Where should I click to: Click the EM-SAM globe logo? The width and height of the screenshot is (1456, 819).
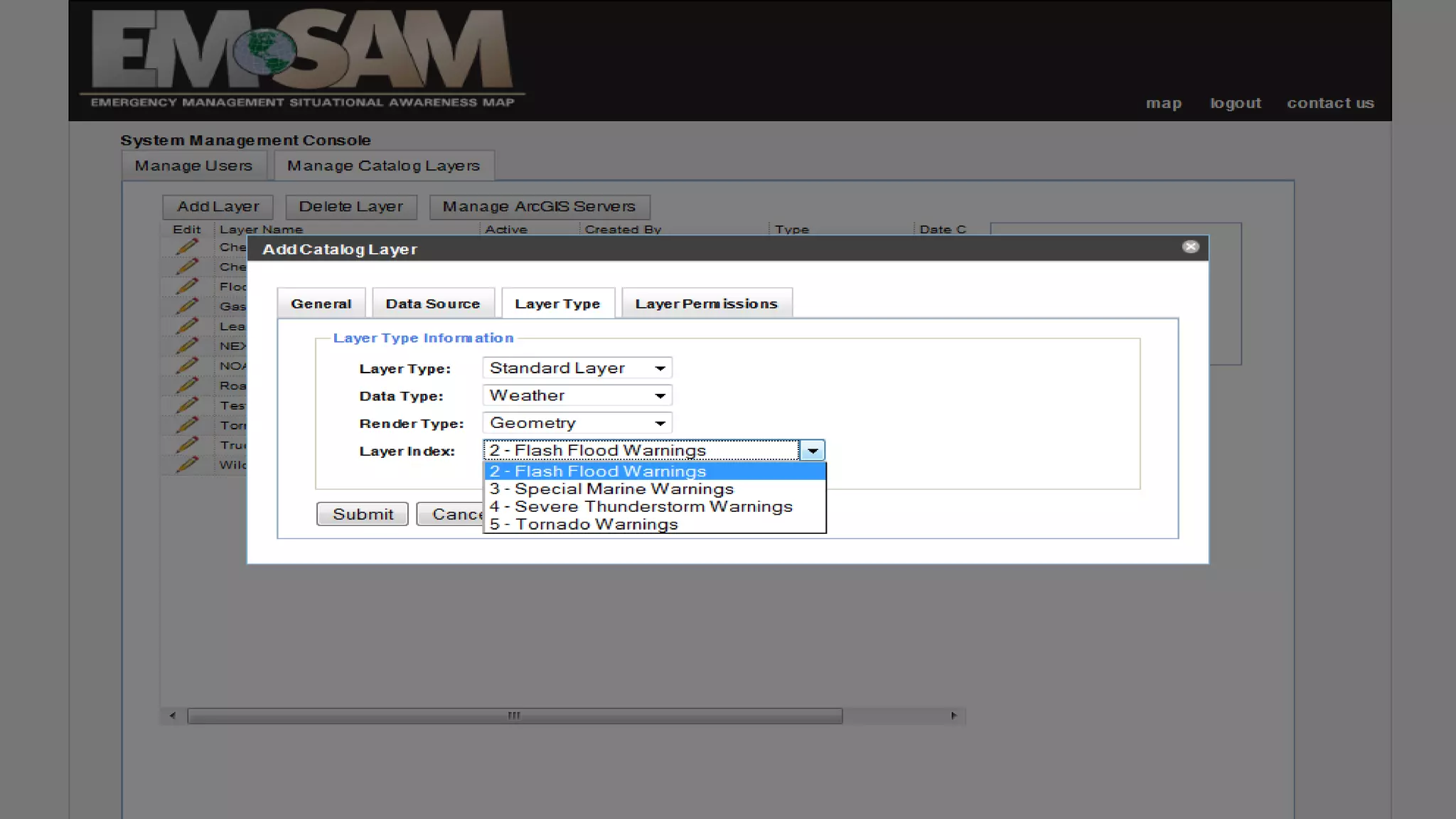(x=264, y=51)
